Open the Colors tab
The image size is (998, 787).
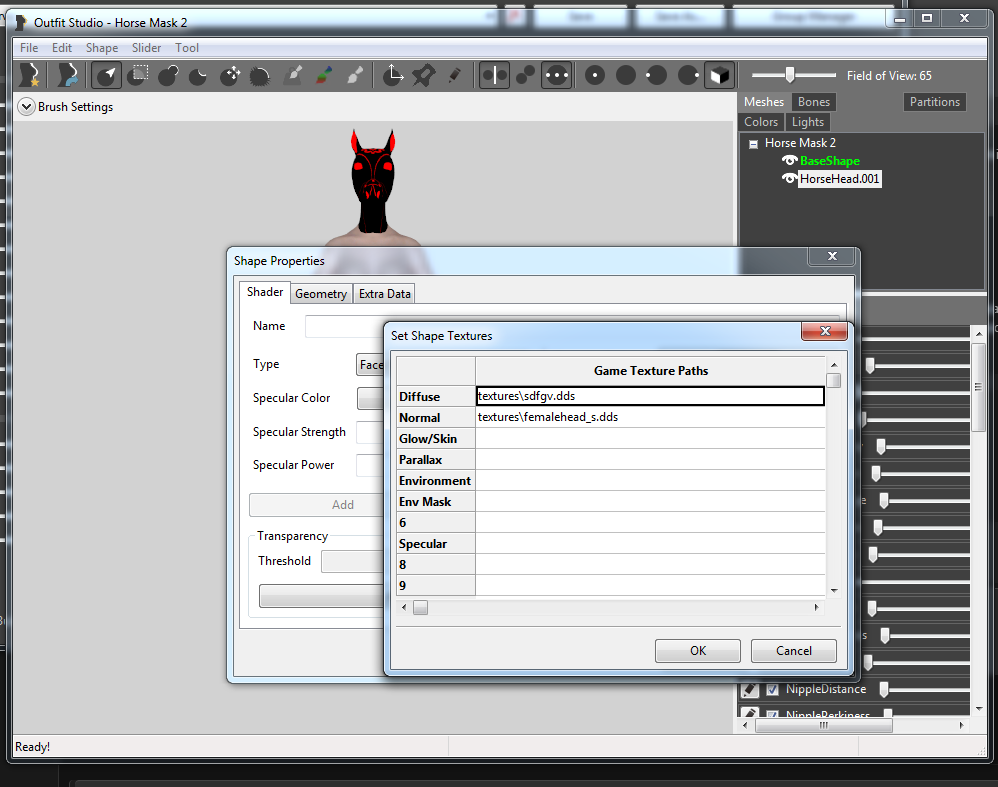point(761,122)
